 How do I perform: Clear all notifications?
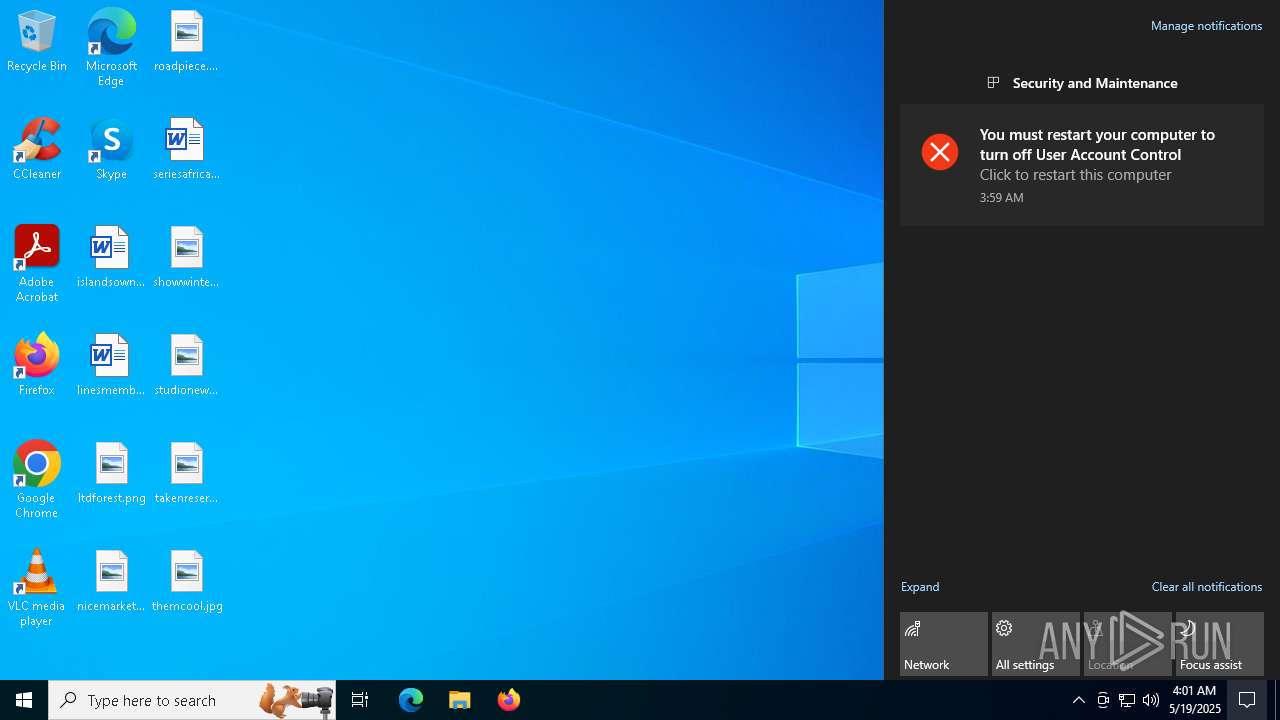[1206, 587]
